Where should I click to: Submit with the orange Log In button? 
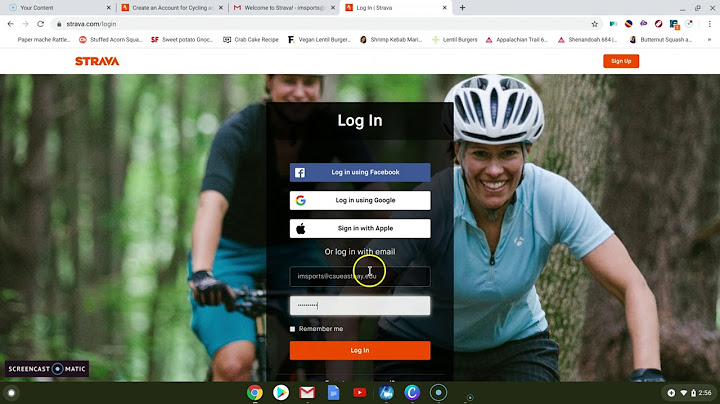click(360, 350)
